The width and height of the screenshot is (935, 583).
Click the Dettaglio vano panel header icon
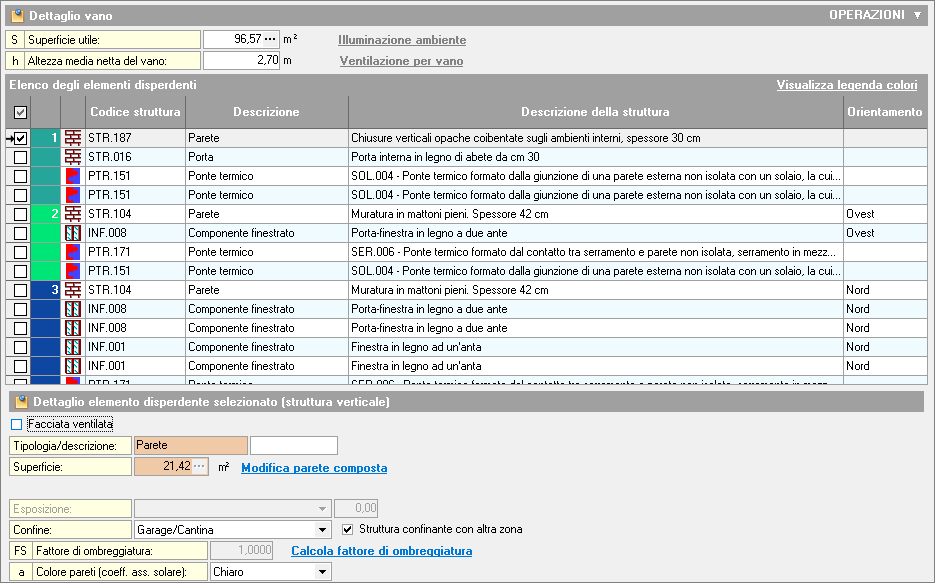tap(16, 16)
